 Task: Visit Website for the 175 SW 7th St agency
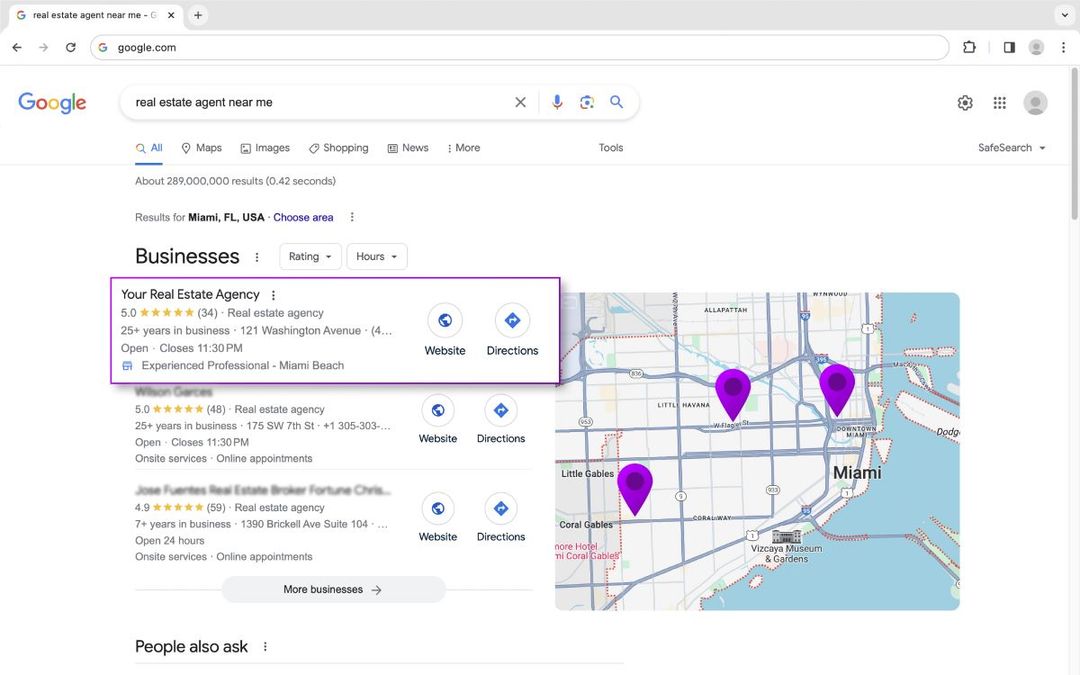click(x=438, y=419)
